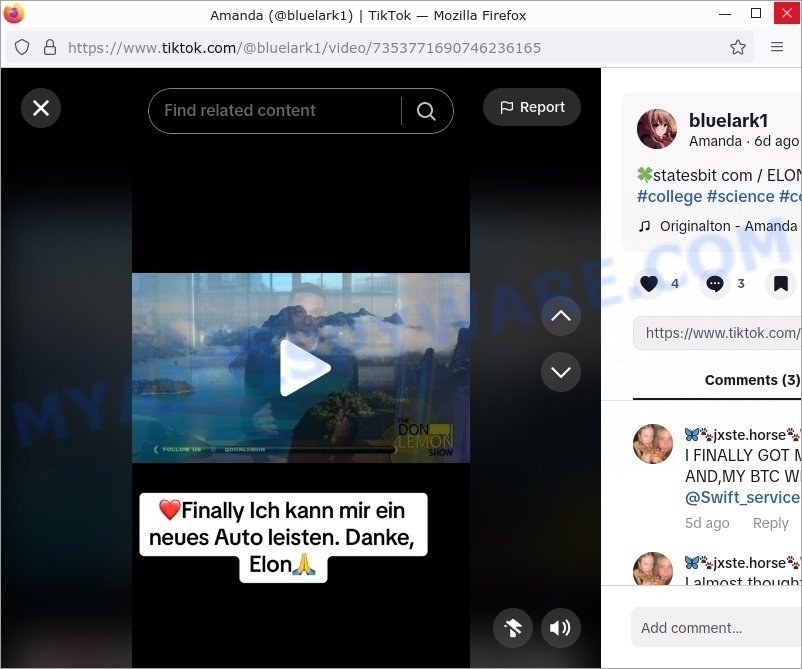Open comments via speech bubble icon

coord(715,283)
